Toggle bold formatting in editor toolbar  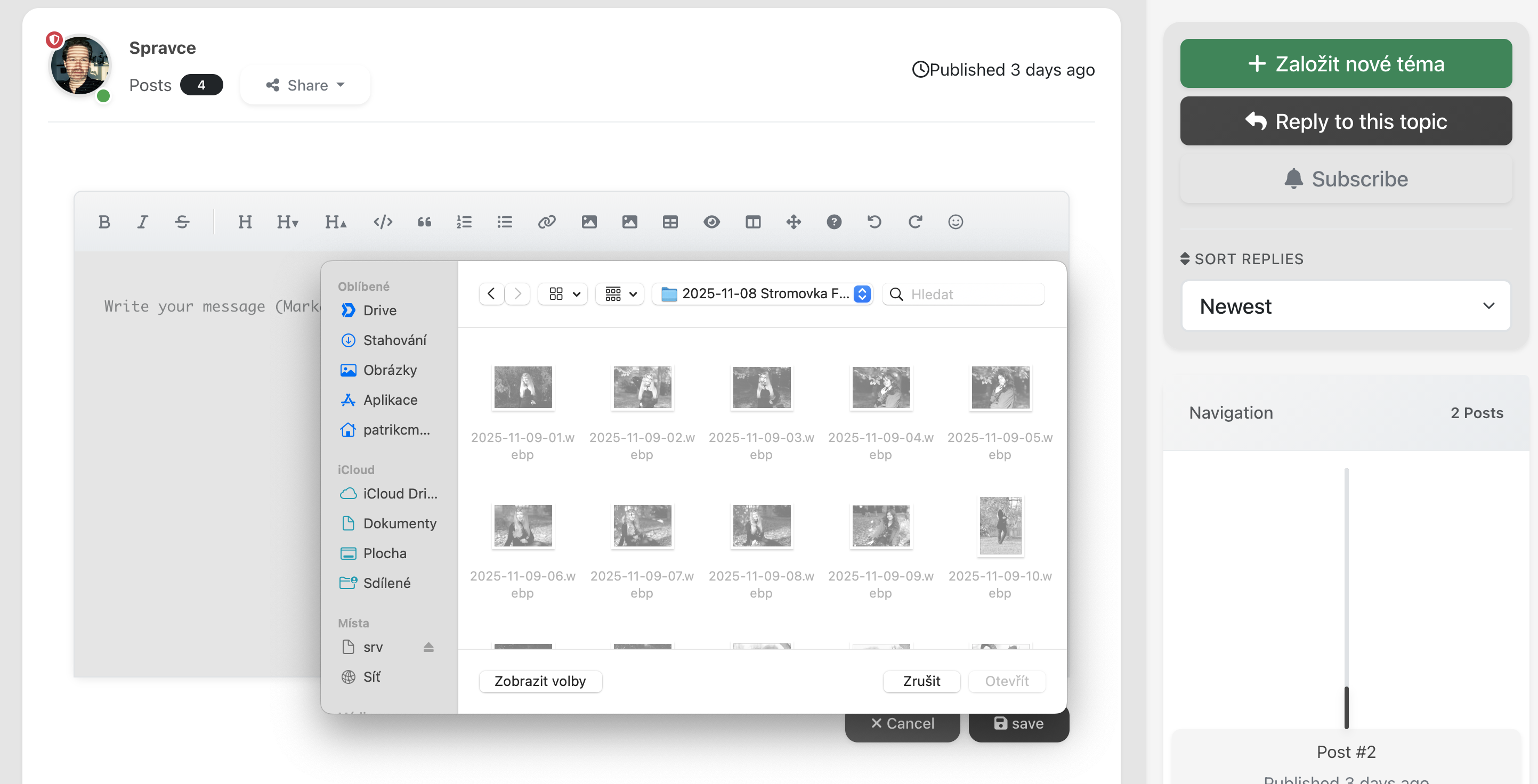(104, 222)
